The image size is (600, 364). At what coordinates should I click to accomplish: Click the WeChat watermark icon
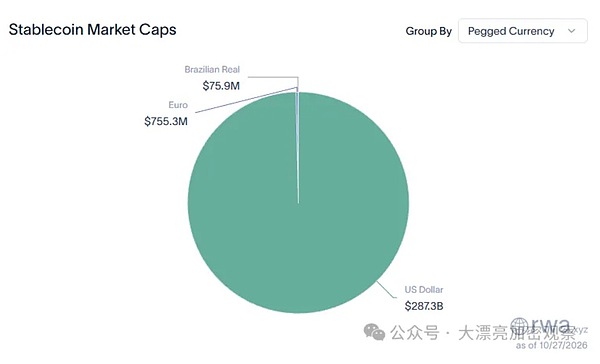point(374,332)
